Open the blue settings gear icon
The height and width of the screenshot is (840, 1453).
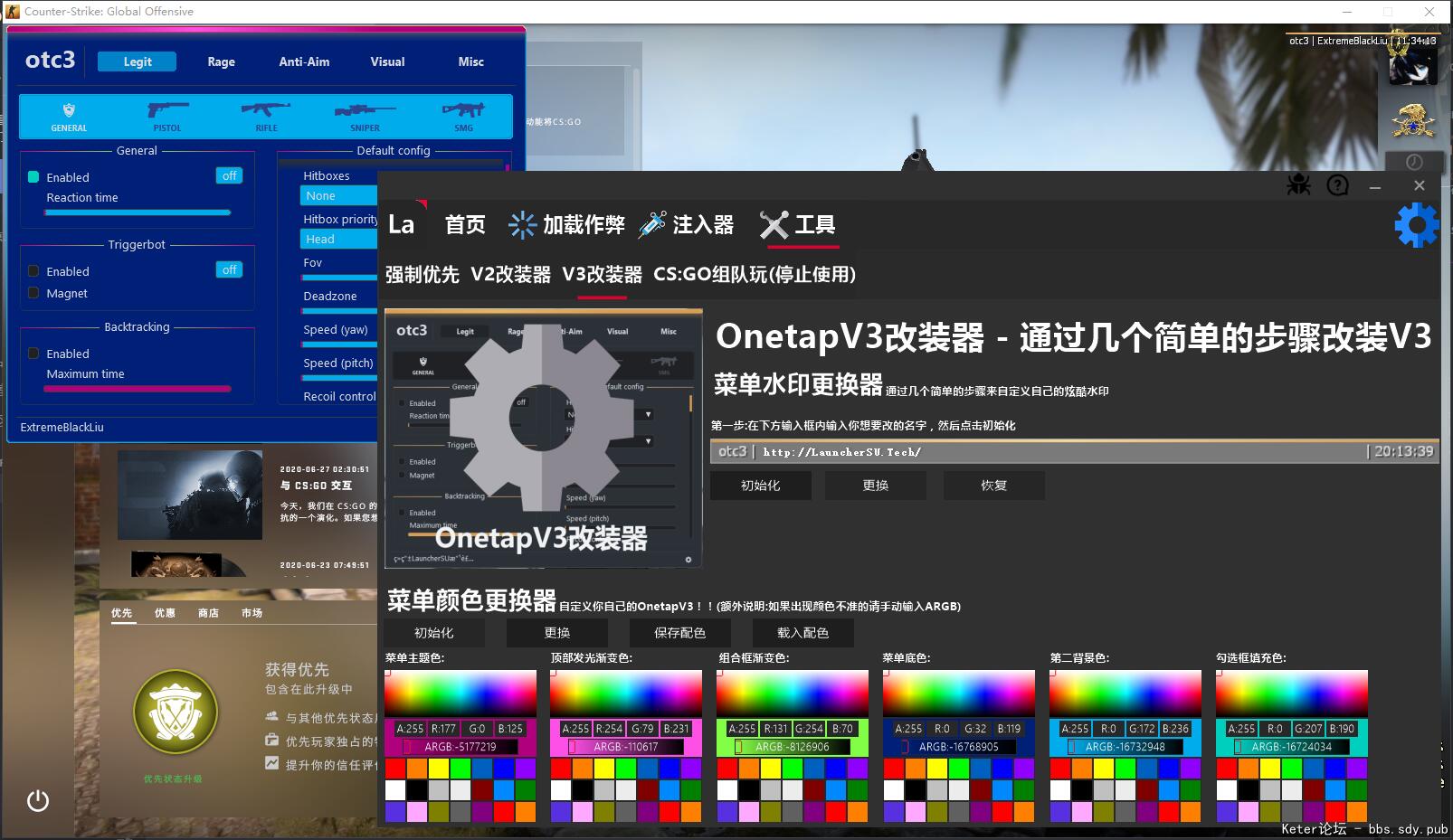tap(1416, 225)
